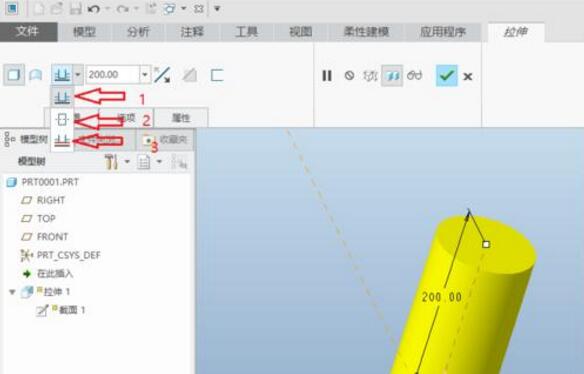Viewport: 584px width, 374px height.
Task: Click the Open file icon
Action: pyautogui.click(x=57, y=8)
